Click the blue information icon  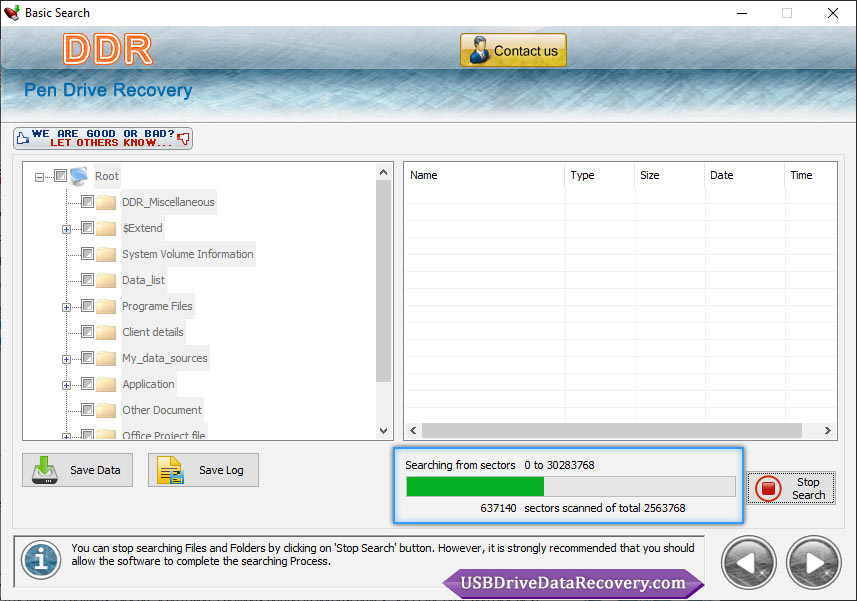click(41, 560)
